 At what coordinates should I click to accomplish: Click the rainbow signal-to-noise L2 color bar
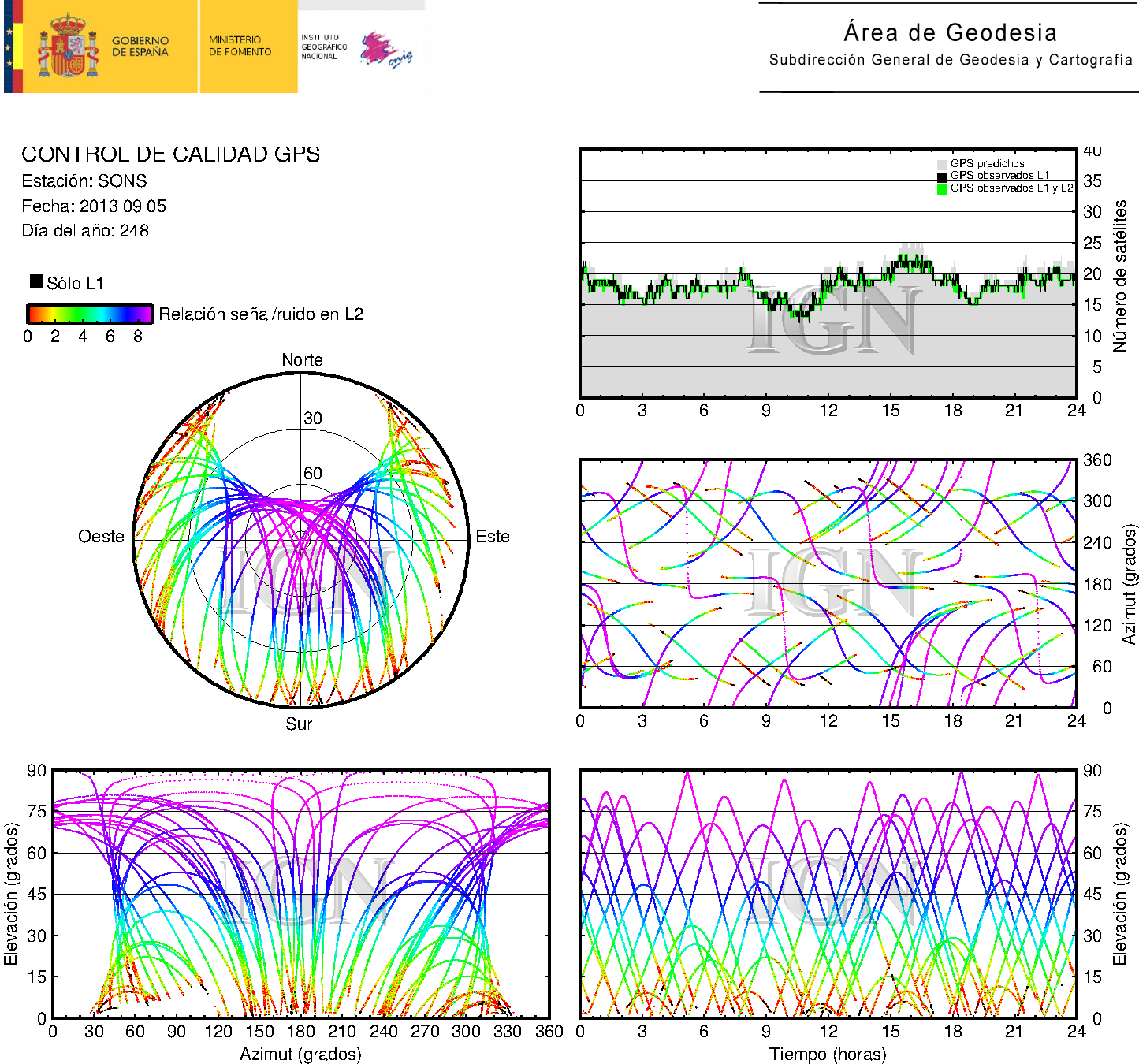[x=89, y=314]
